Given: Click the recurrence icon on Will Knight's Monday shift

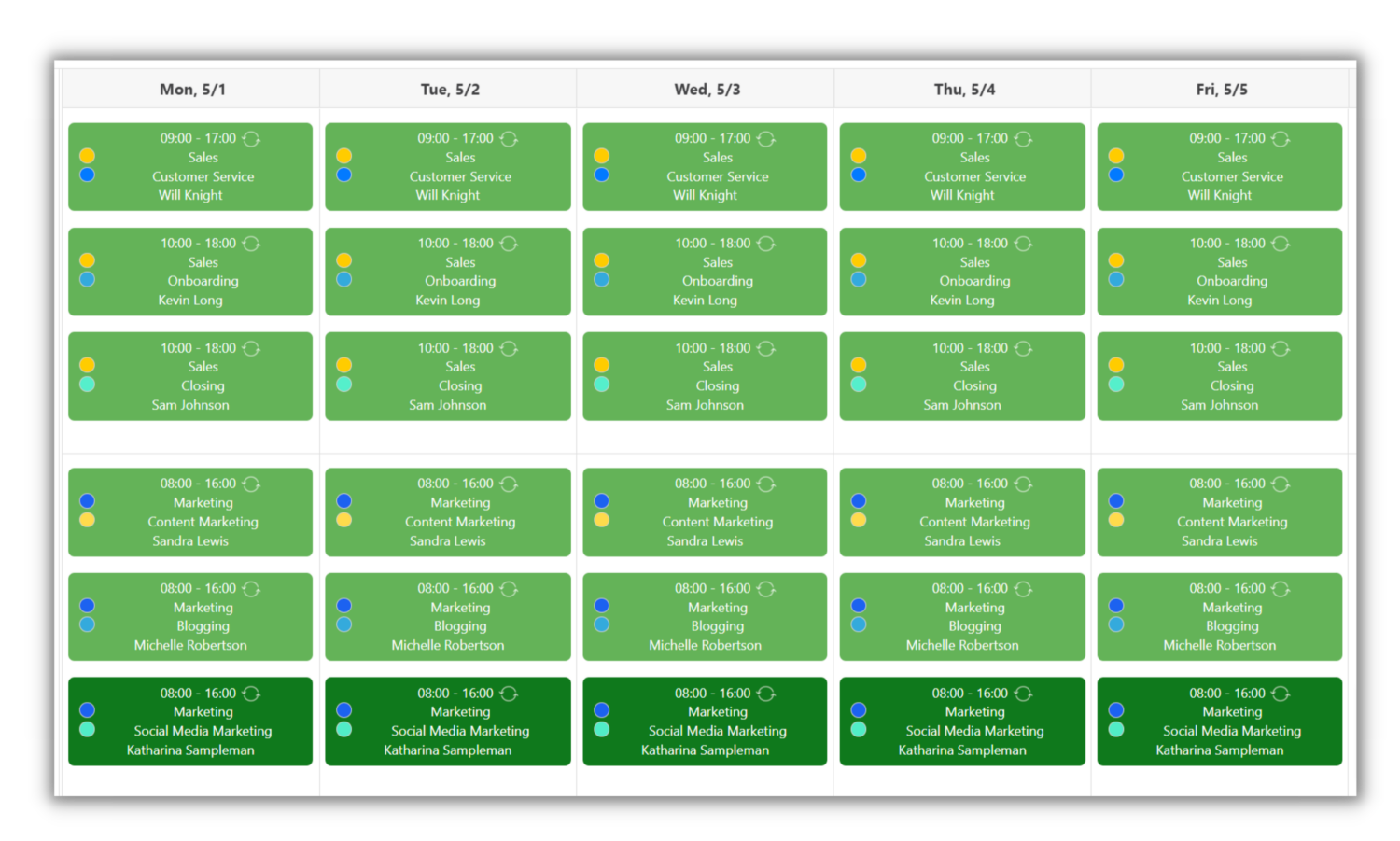Looking at the screenshot, I should [x=250, y=138].
